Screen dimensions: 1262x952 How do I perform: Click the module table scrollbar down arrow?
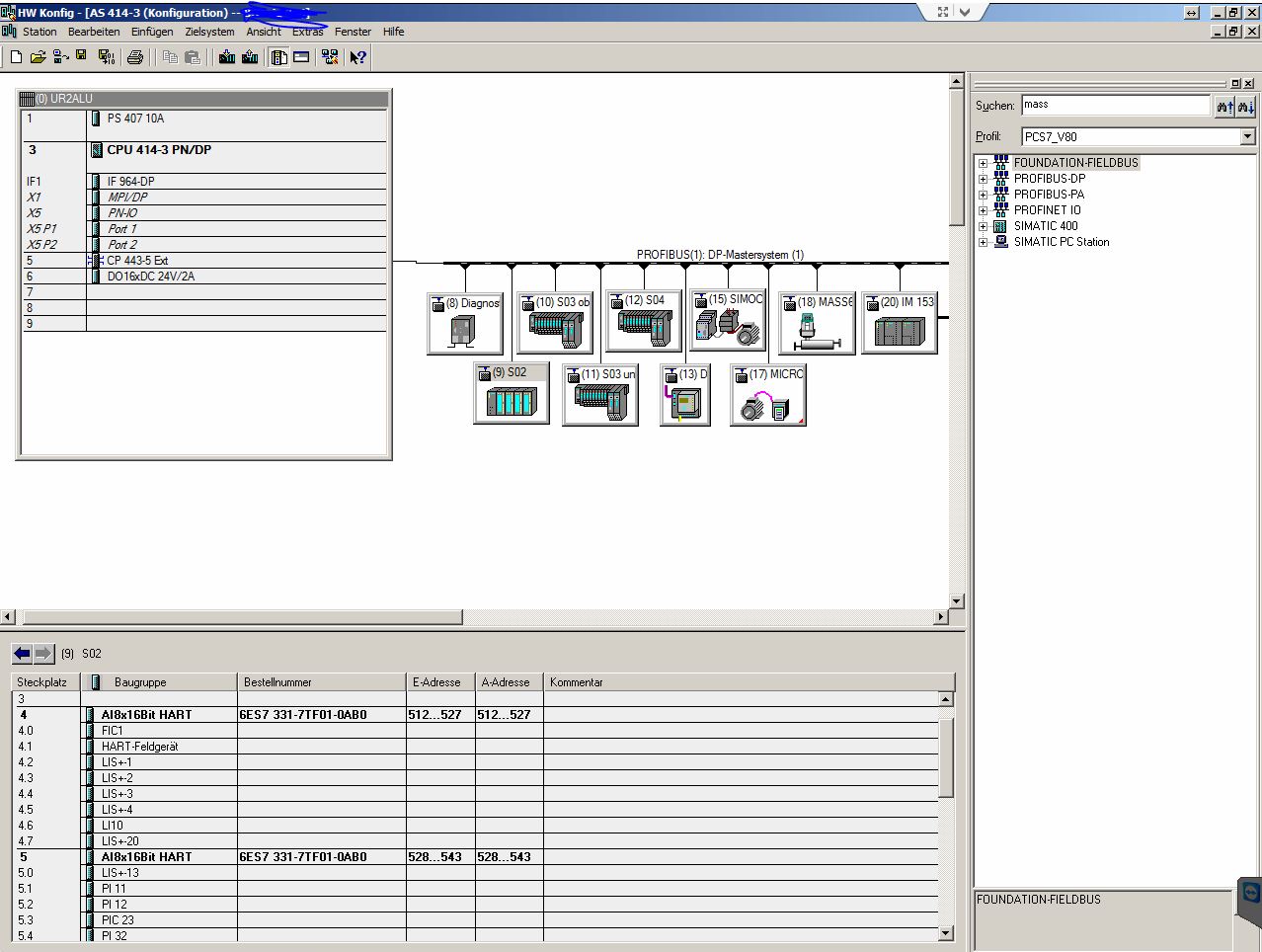coord(945,933)
